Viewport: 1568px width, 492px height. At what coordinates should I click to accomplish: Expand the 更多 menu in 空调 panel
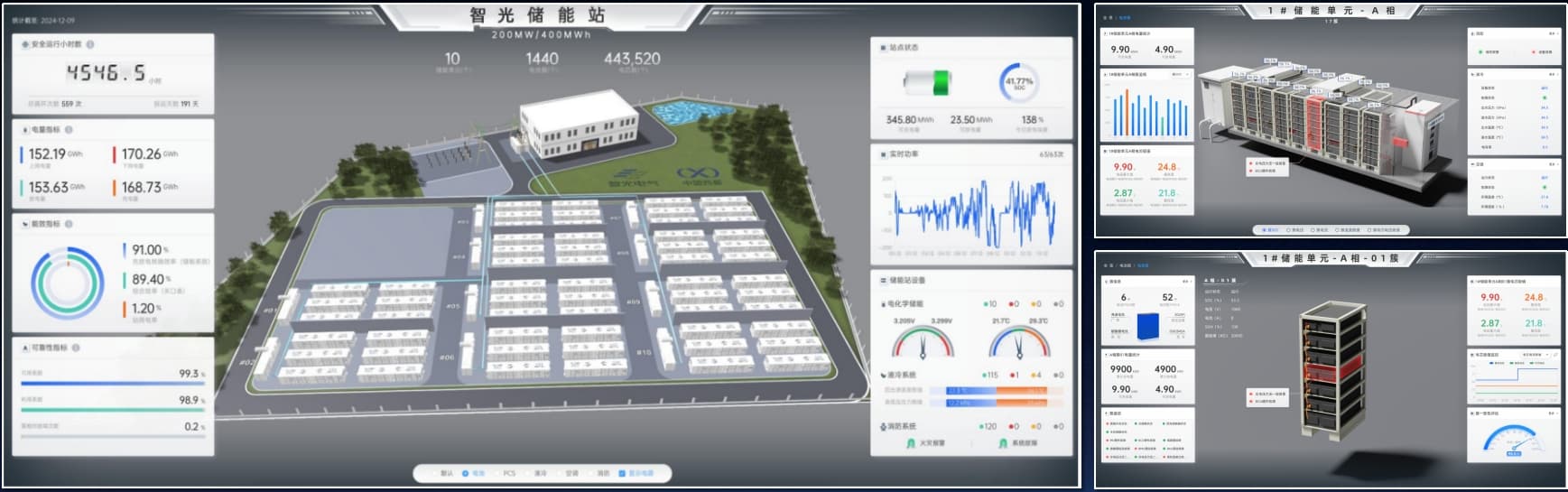1553,164
